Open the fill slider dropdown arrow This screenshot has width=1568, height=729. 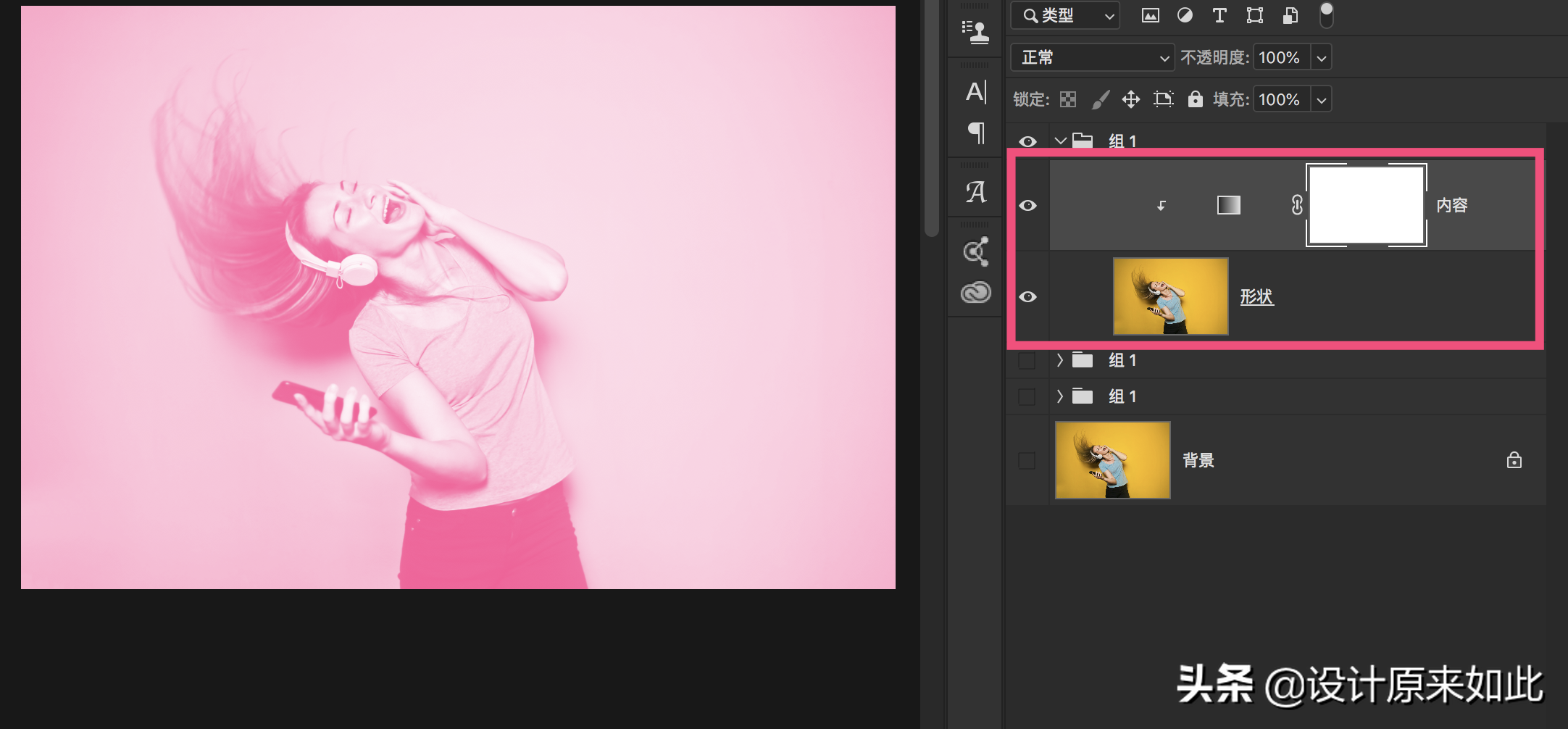tap(1322, 99)
